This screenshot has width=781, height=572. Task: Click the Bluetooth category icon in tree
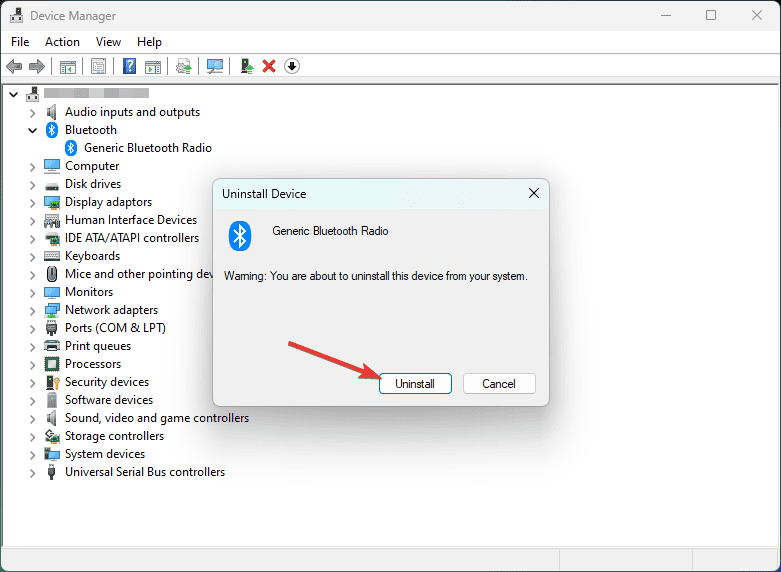52,130
